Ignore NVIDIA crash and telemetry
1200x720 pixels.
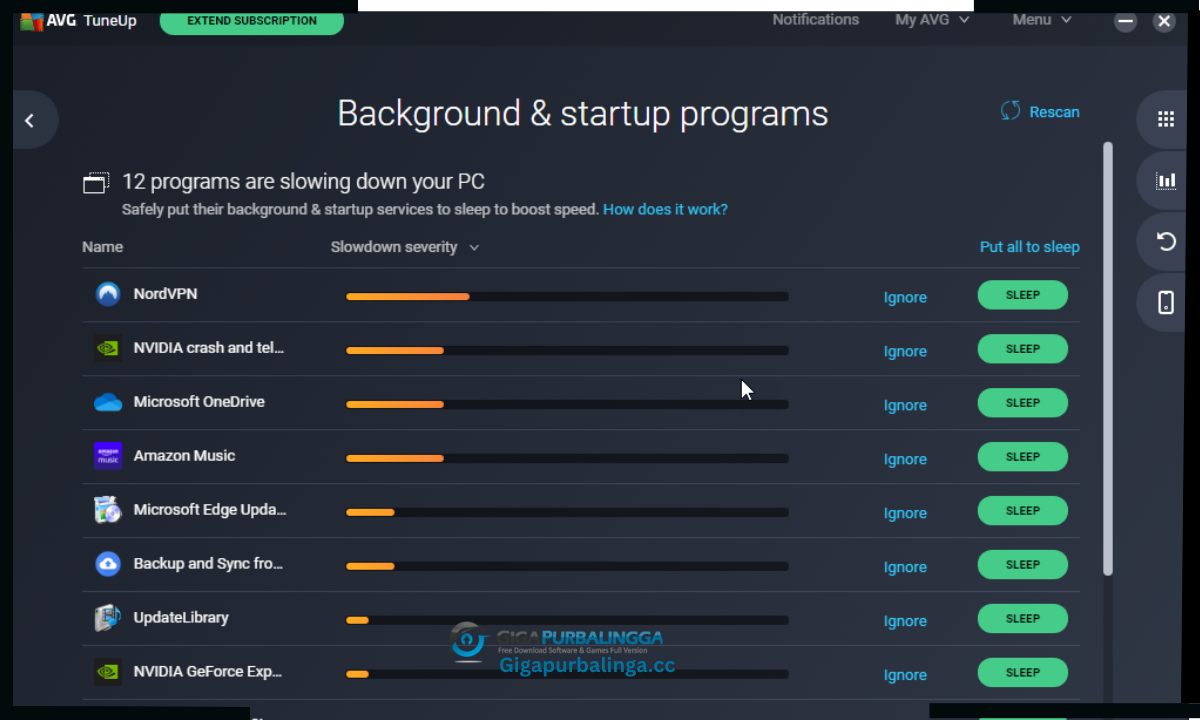click(x=905, y=351)
